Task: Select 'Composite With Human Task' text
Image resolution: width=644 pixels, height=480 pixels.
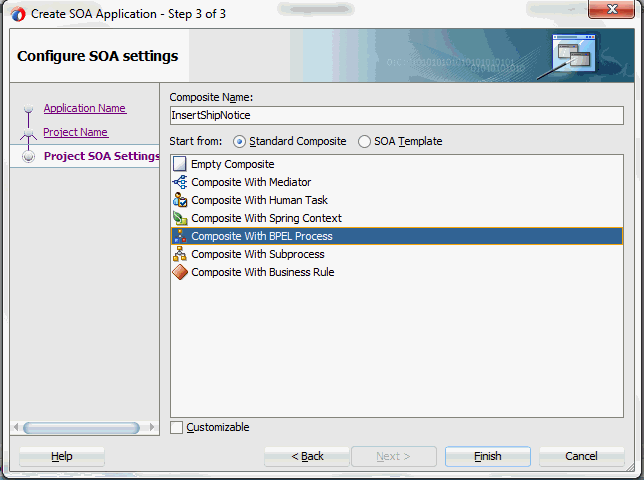Action: (x=259, y=200)
